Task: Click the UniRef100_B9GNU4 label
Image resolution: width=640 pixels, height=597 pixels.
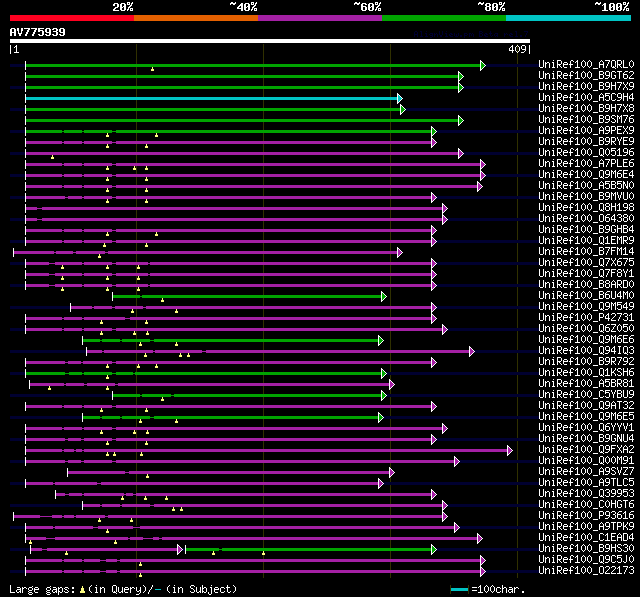Action: [x=586, y=439]
